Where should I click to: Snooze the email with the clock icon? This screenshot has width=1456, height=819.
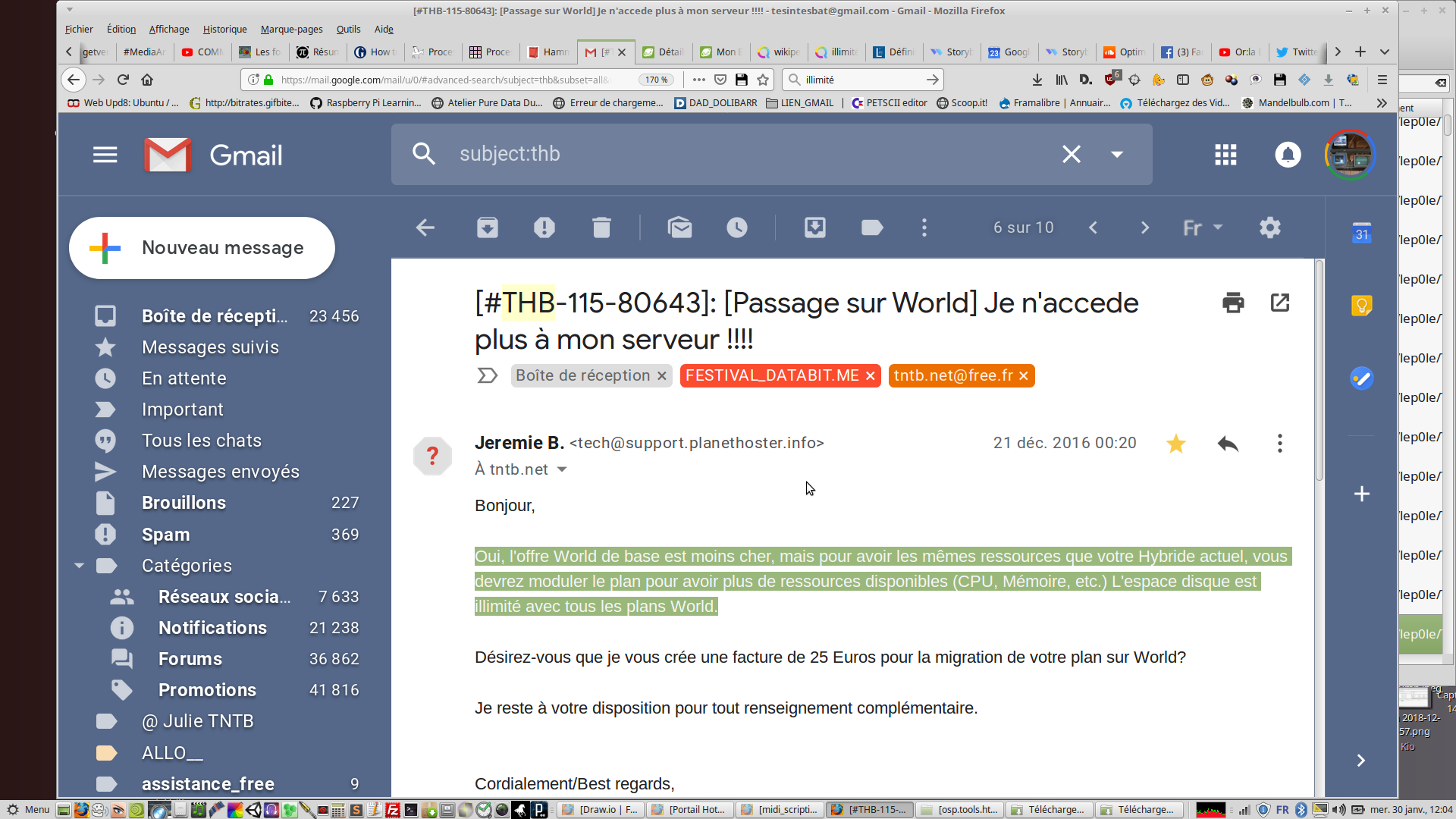736,227
